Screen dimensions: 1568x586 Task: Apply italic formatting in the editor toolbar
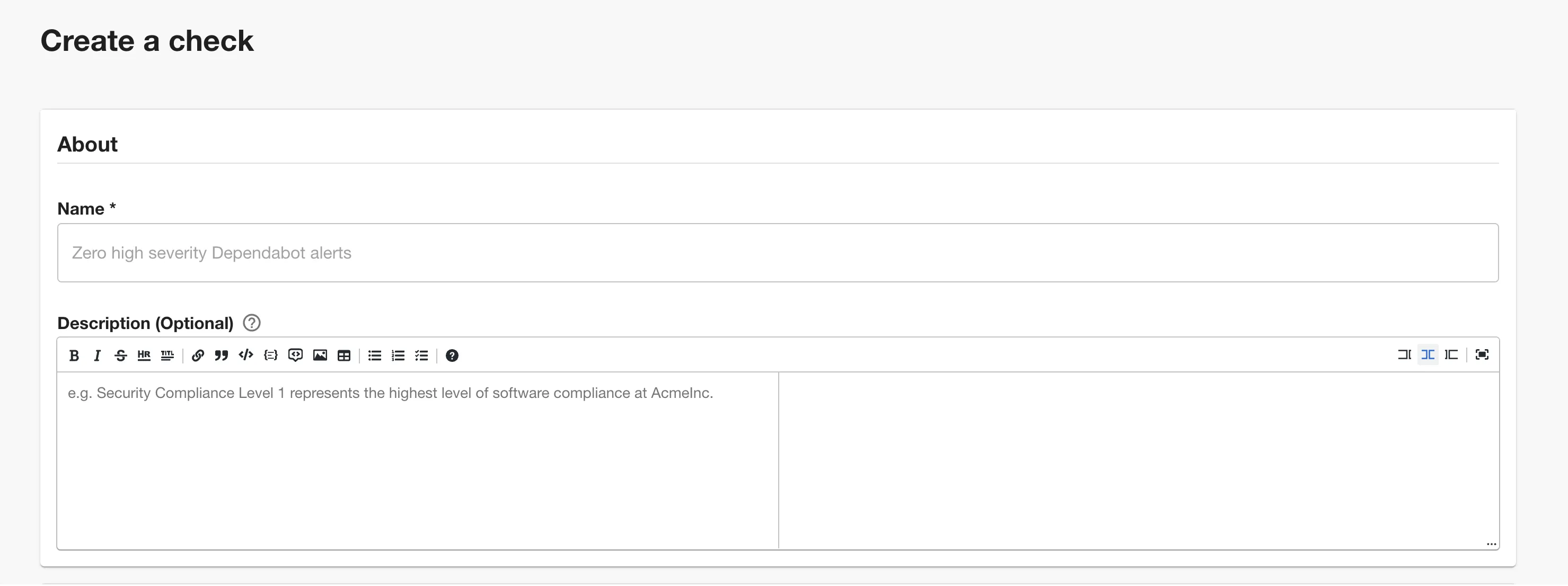coord(97,356)
